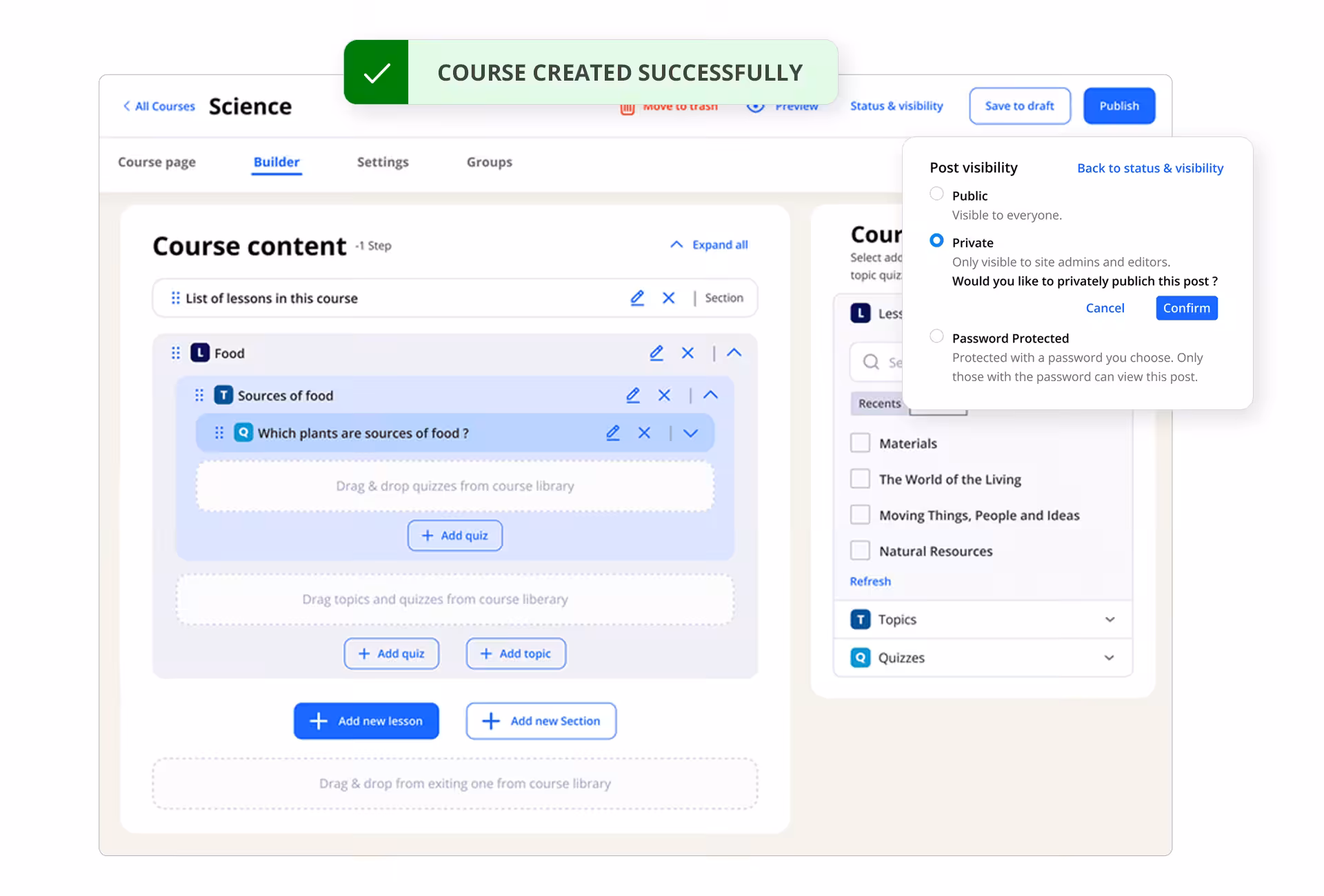Click edit pencil on Food lesson
1324x896 pixels.
point(656,353)
